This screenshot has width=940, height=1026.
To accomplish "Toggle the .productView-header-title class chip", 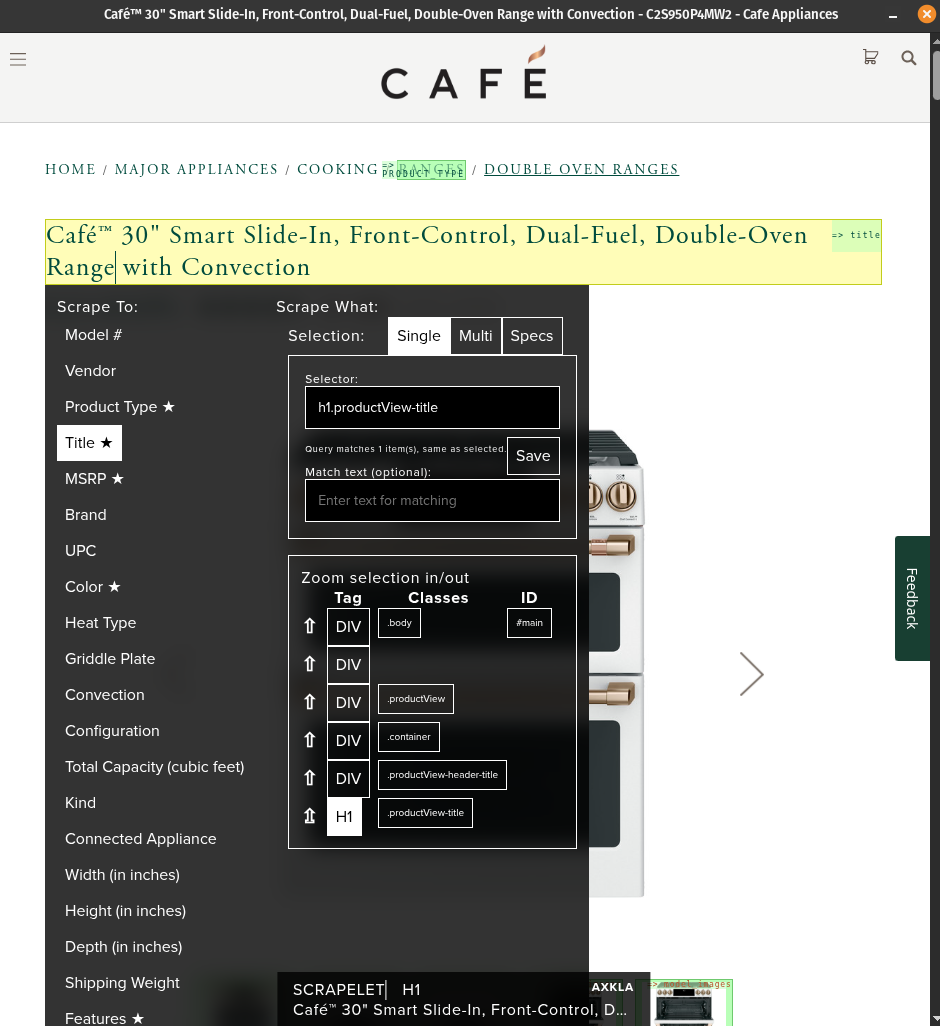I will pyautogui.click(x=442, y=775).
